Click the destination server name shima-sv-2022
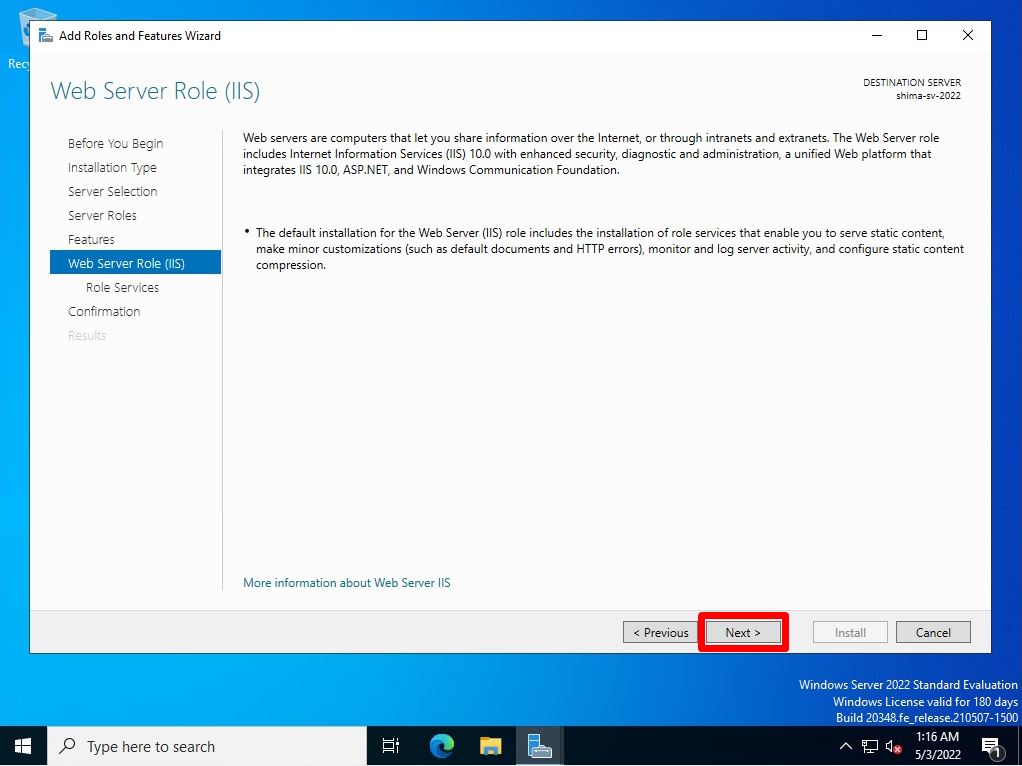This screenshot has height=766, width=1022. (x=928, y=96)
